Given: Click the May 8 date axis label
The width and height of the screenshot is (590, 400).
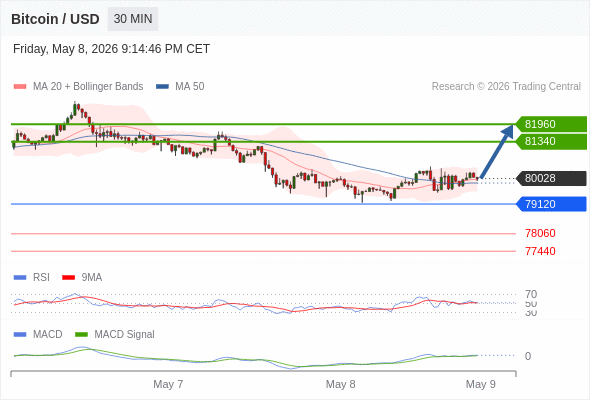Looking at the screenshot, I should coord(340,384).
